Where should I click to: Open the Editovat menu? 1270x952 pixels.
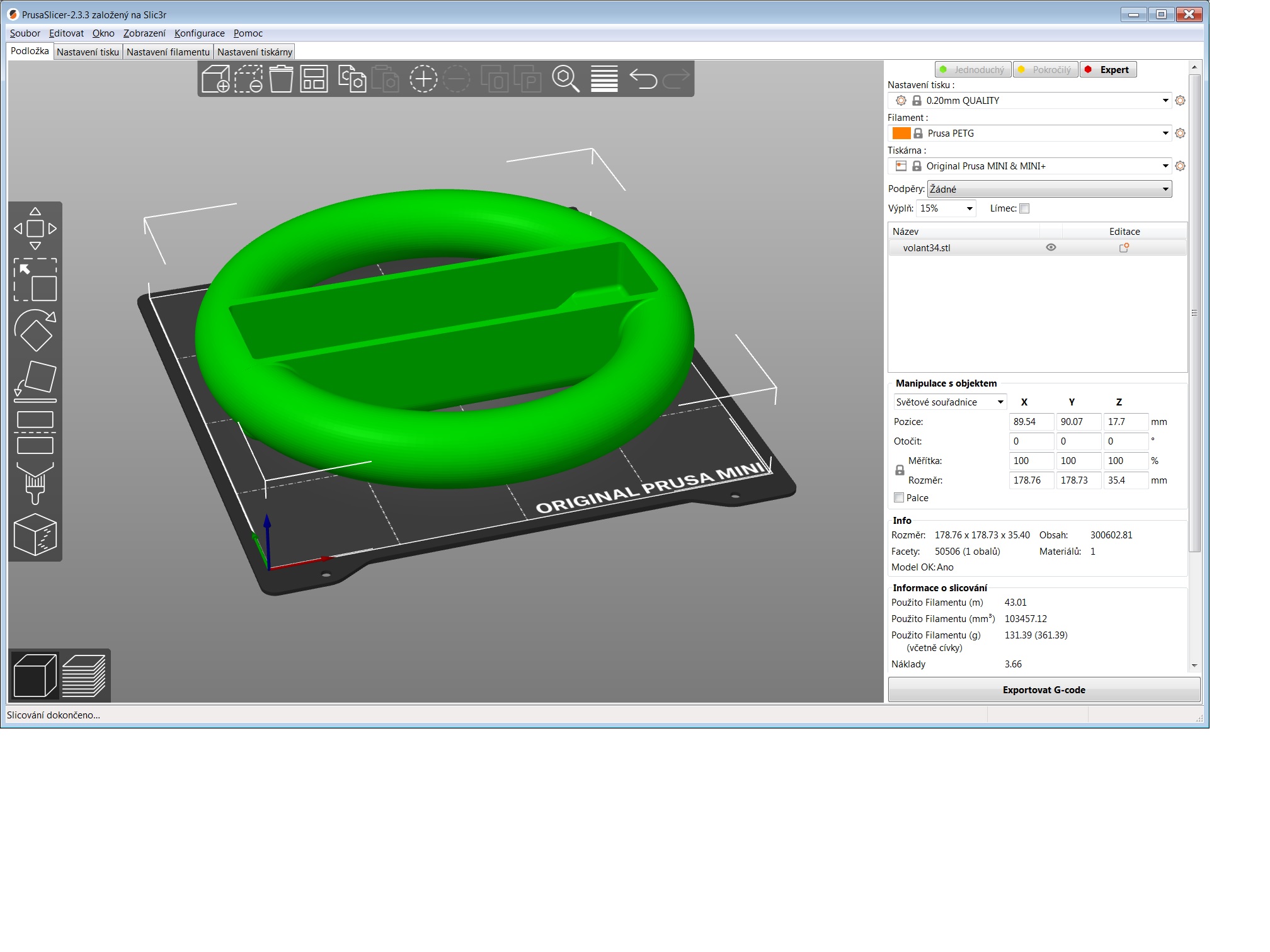point(66,33)
